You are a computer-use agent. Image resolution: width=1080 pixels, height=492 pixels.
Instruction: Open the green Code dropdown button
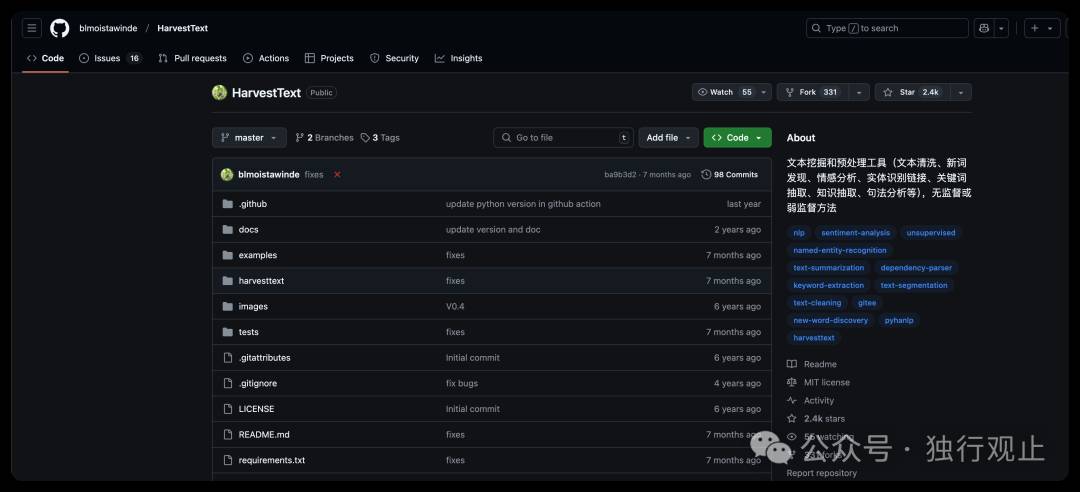(738, 137)
